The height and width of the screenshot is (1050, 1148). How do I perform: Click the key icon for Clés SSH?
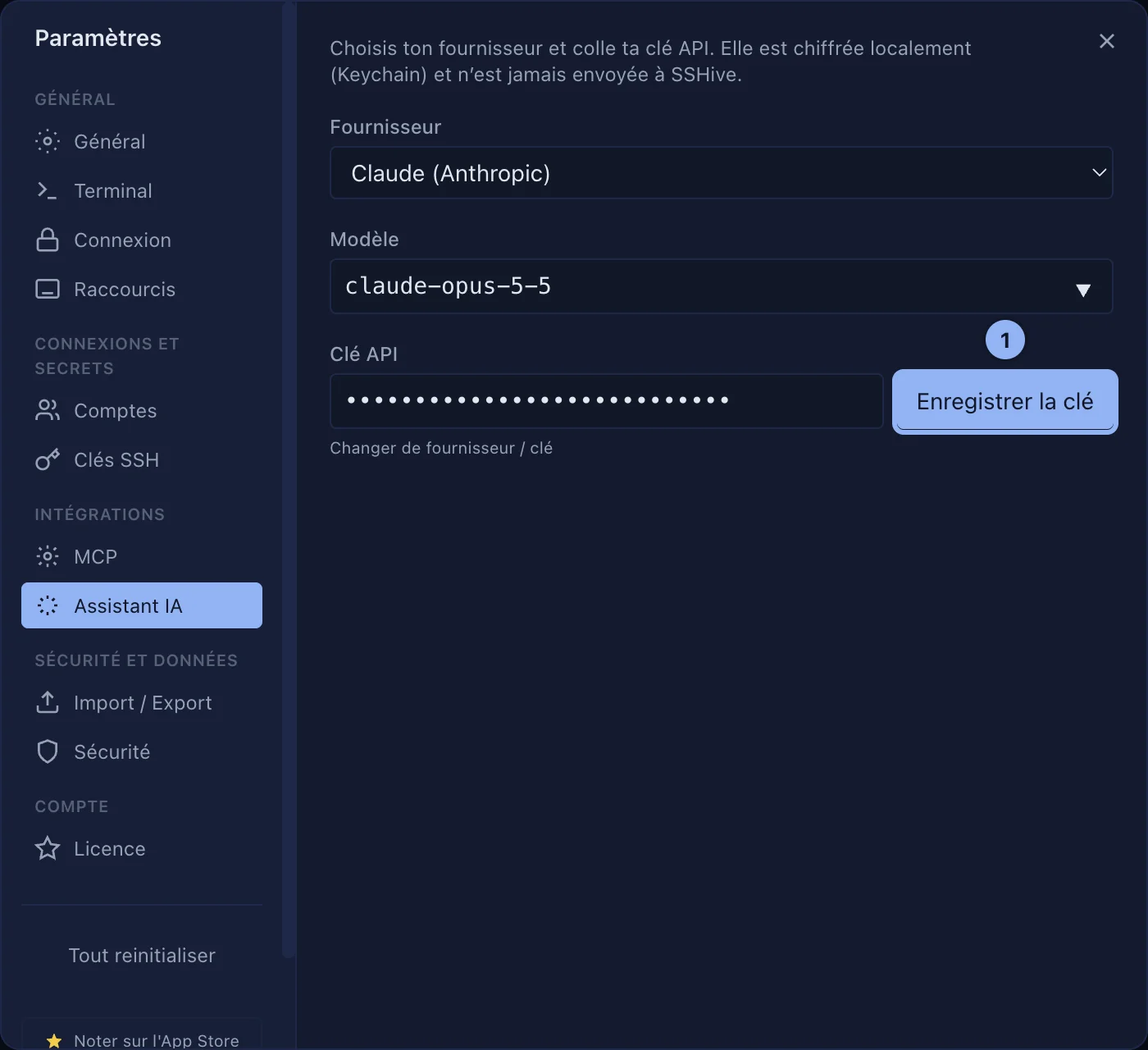(48, 460)
